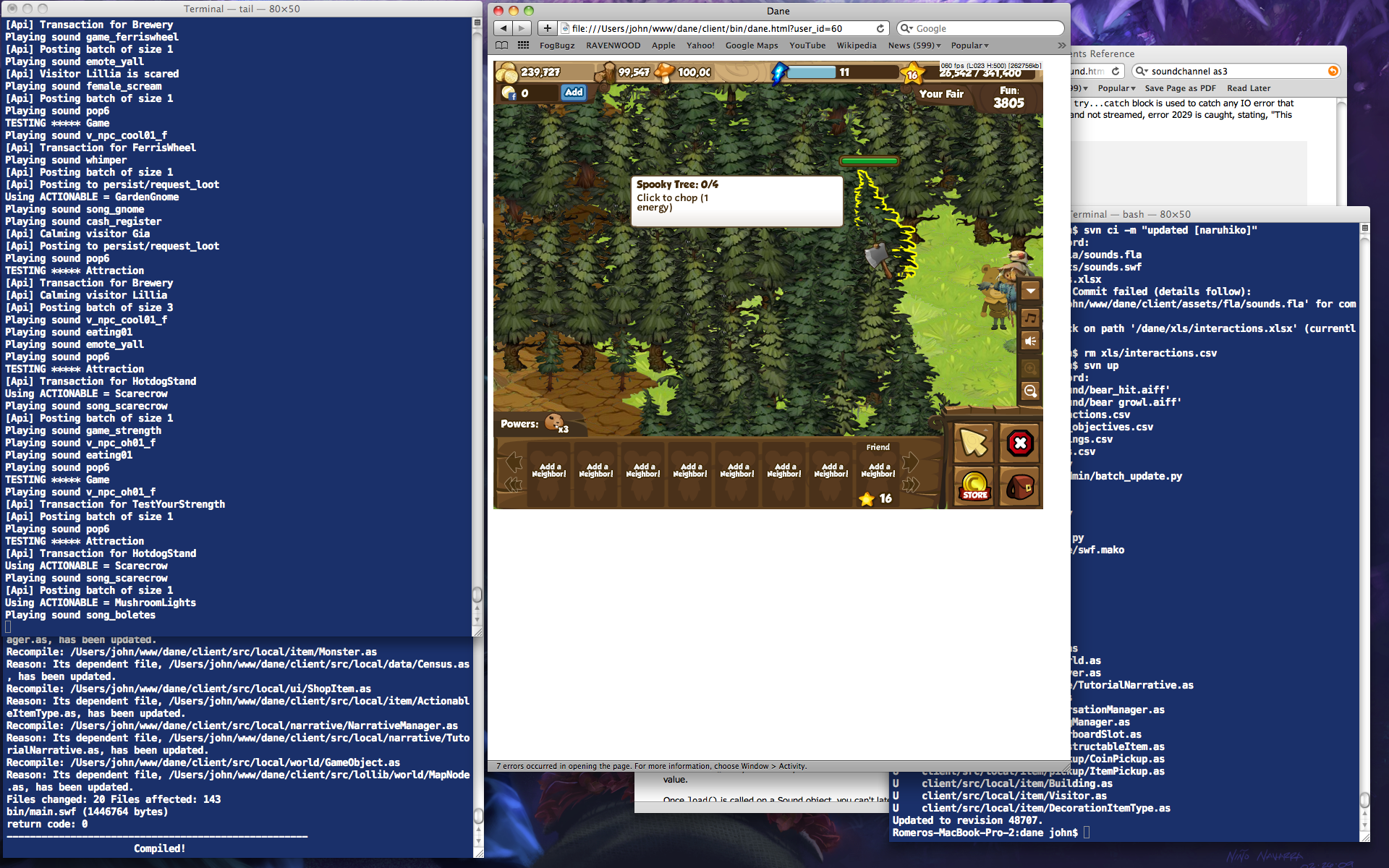Click the mushroom resource icon
The height and width of the screenshot is (868, 1389).
point(664,72)
